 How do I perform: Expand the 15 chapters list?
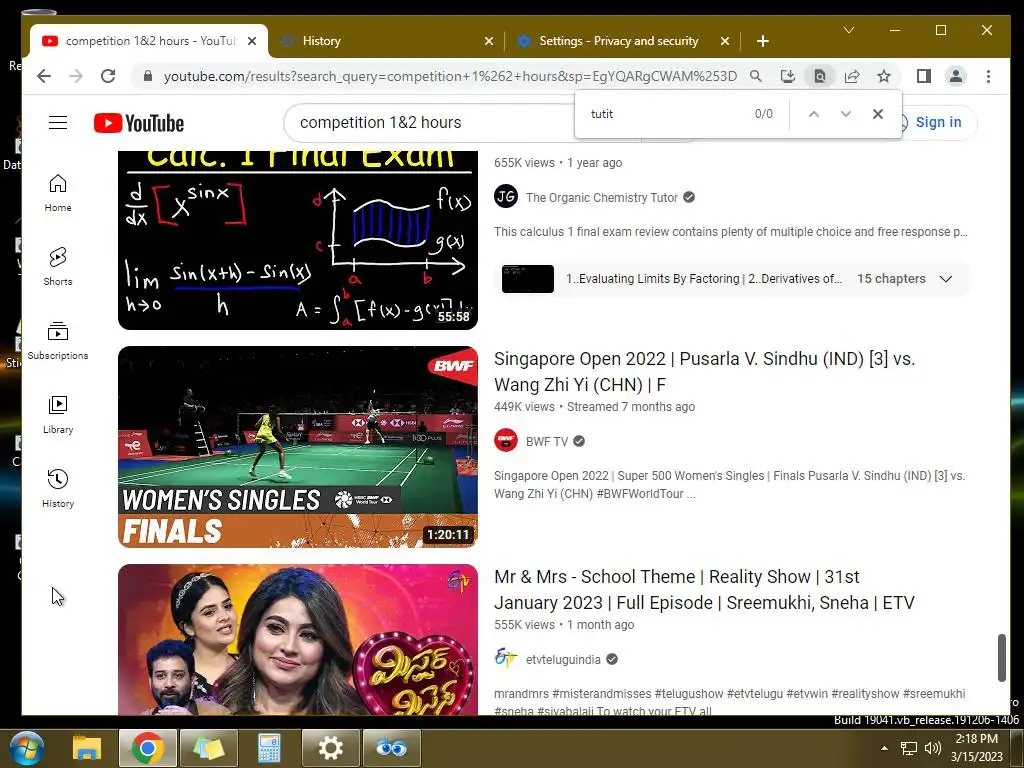[x=945, y=279]
